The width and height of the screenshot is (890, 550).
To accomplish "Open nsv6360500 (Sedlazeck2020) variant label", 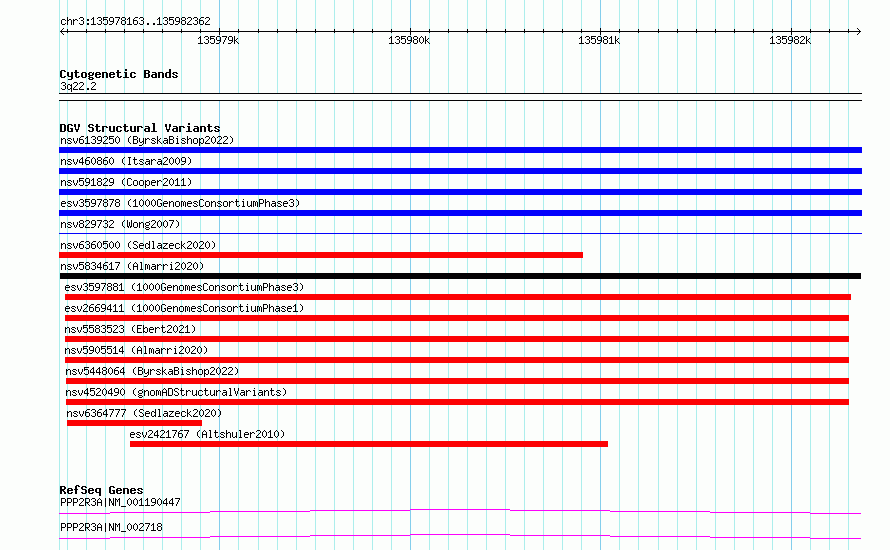I will point(138,245).
